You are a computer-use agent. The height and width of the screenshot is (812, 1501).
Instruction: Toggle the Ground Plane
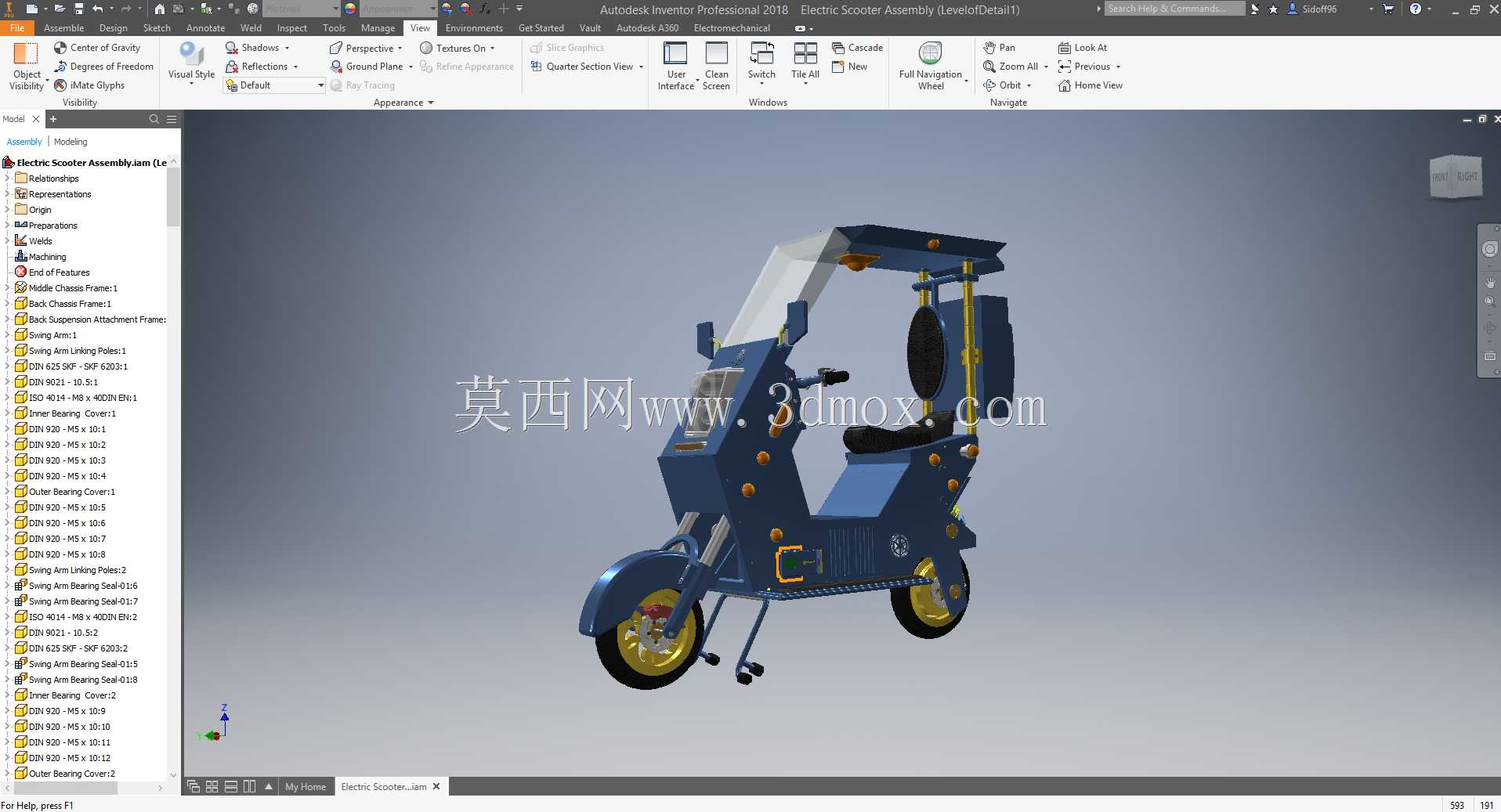(x=367, y=67)
